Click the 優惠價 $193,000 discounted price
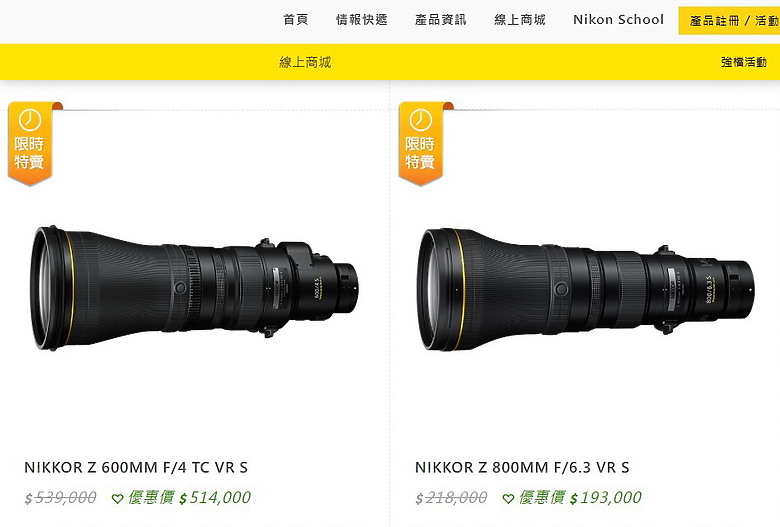Screen dimensions: 780x527 tap(580, 498)
